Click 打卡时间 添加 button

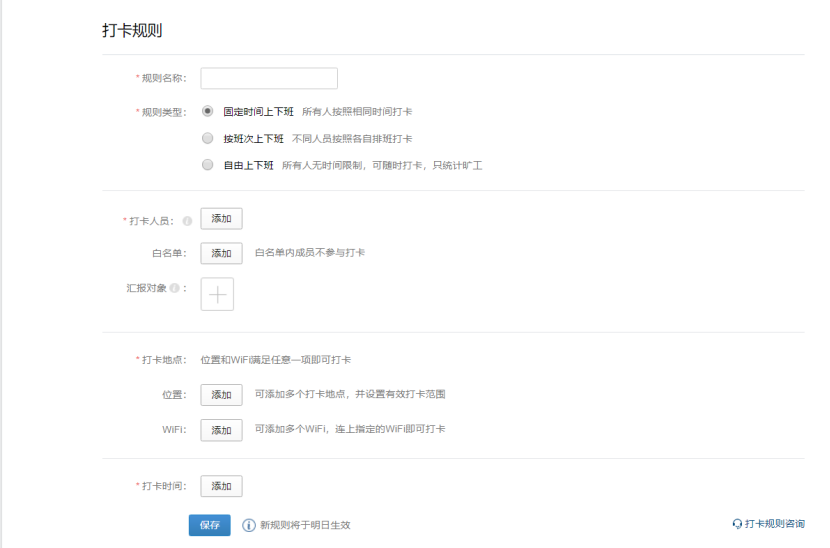pos(221,486)
